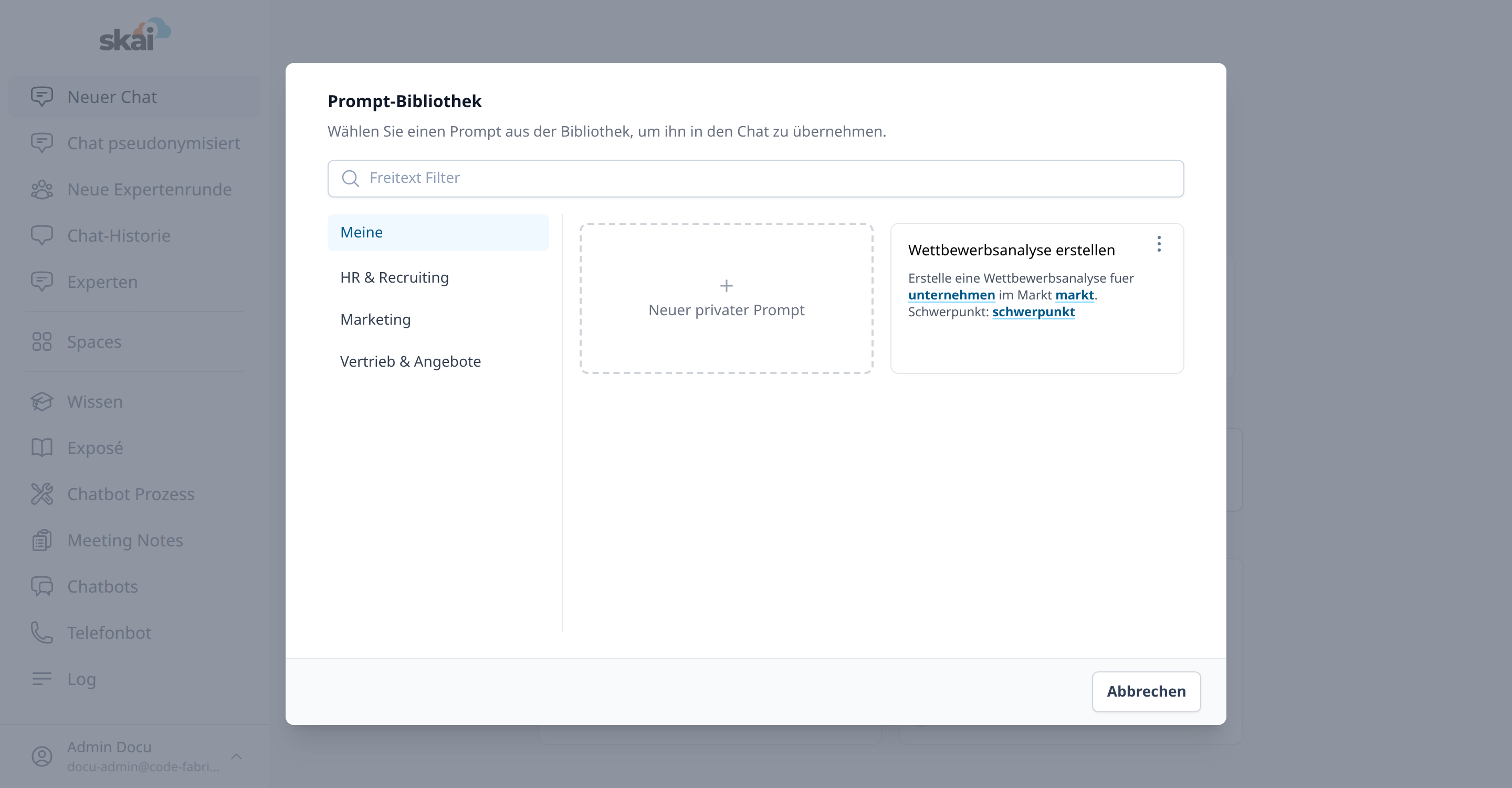Click the Meeting Notes clipboard icon
Image resolution: width=1512 pixels, height=788 pixels.
point(41,540)
